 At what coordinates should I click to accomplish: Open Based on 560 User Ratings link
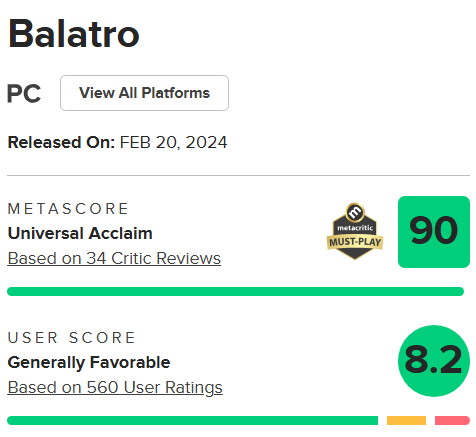(x=115, y=387)
